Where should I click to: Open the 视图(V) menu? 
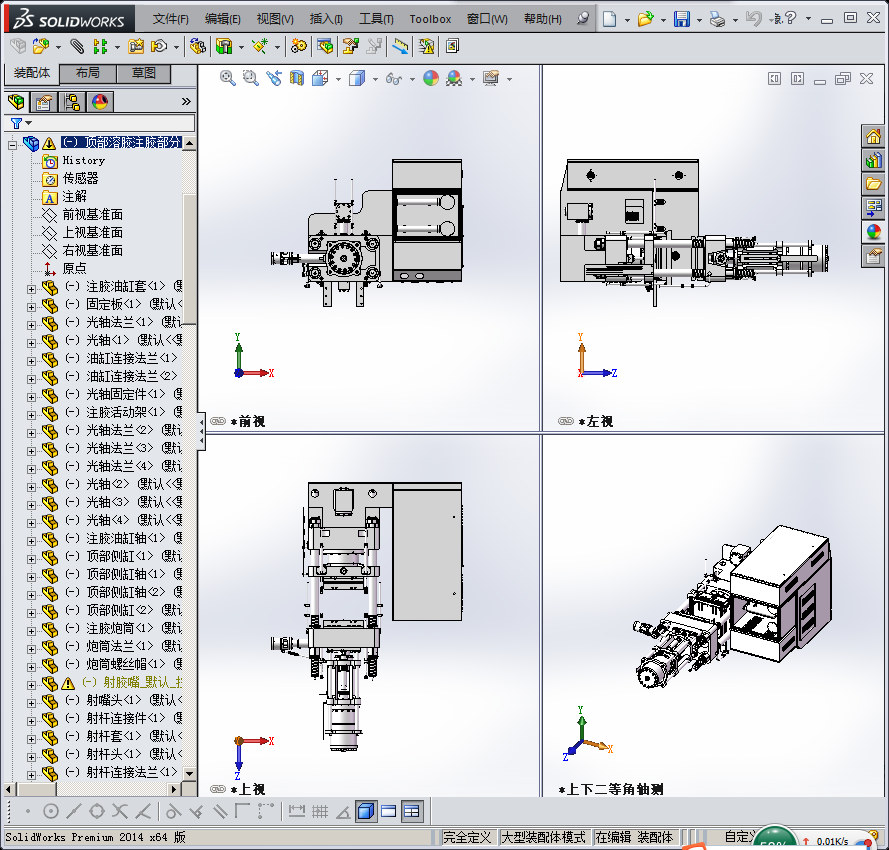[x=275, y=19]
